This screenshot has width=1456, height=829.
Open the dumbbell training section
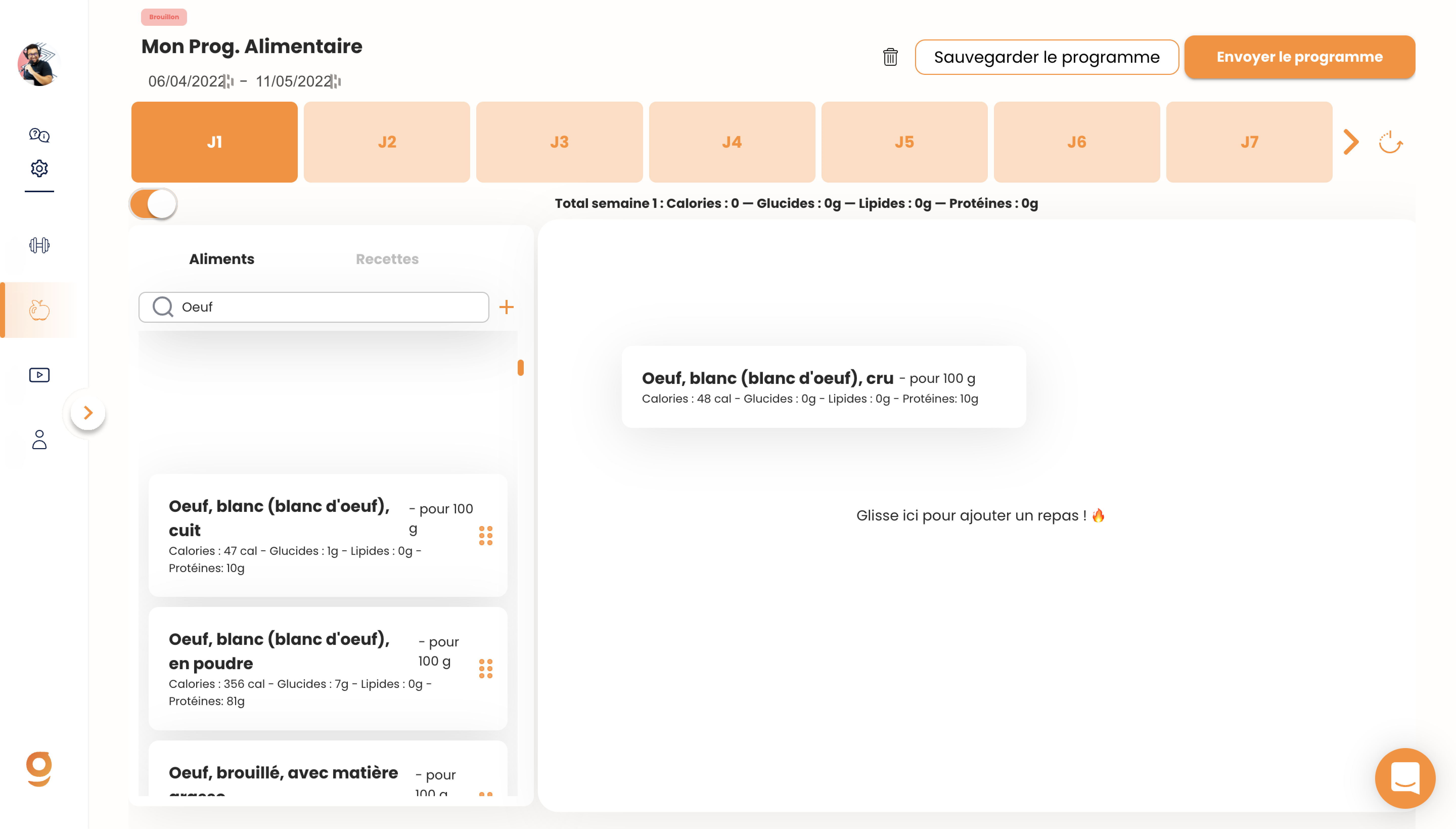[x=39, y=245]
